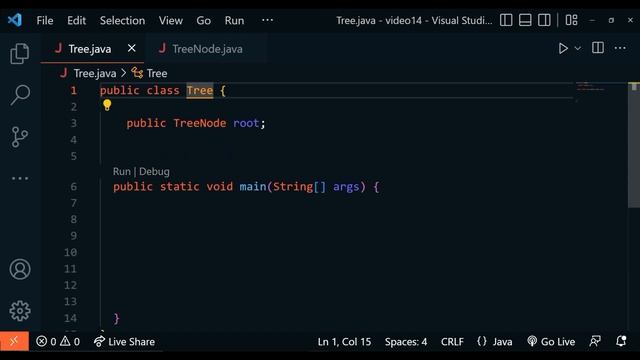Show additional views in activity bar
The width and height of the screenshot is (640, 360).
pos(20,178)
